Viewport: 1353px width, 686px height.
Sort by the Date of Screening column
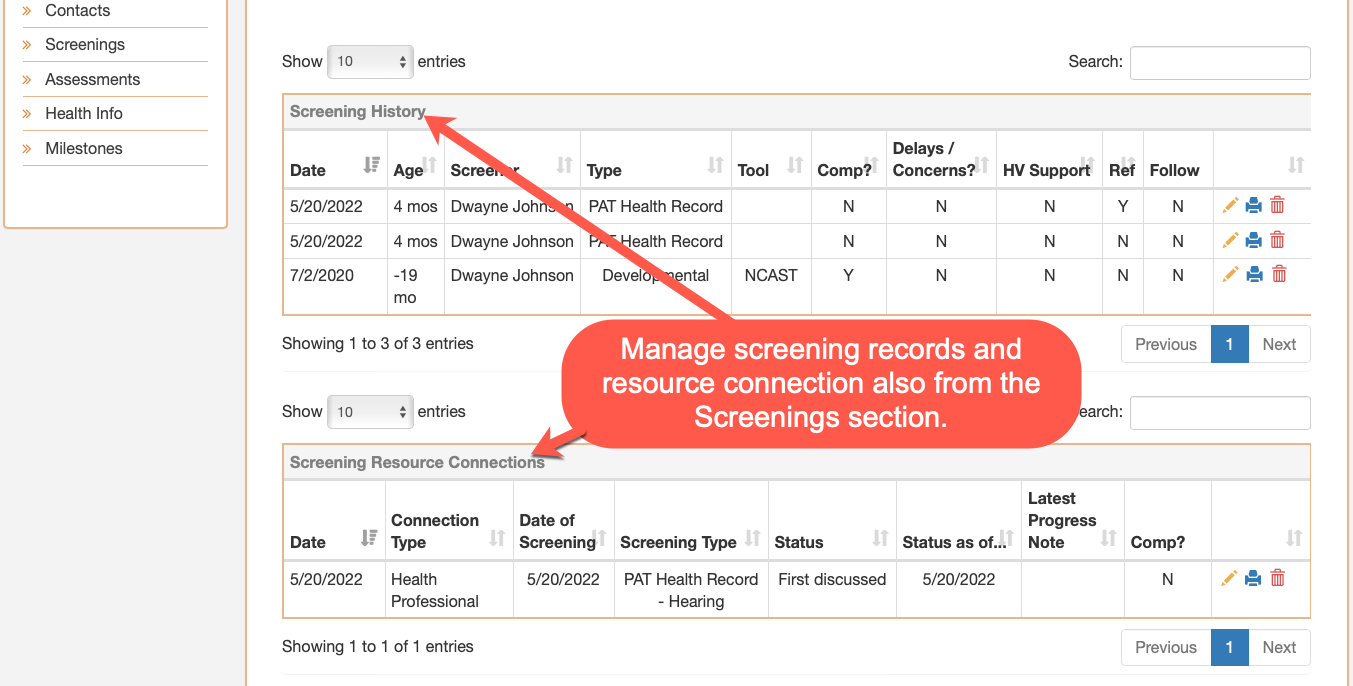[x=564, y=520]
